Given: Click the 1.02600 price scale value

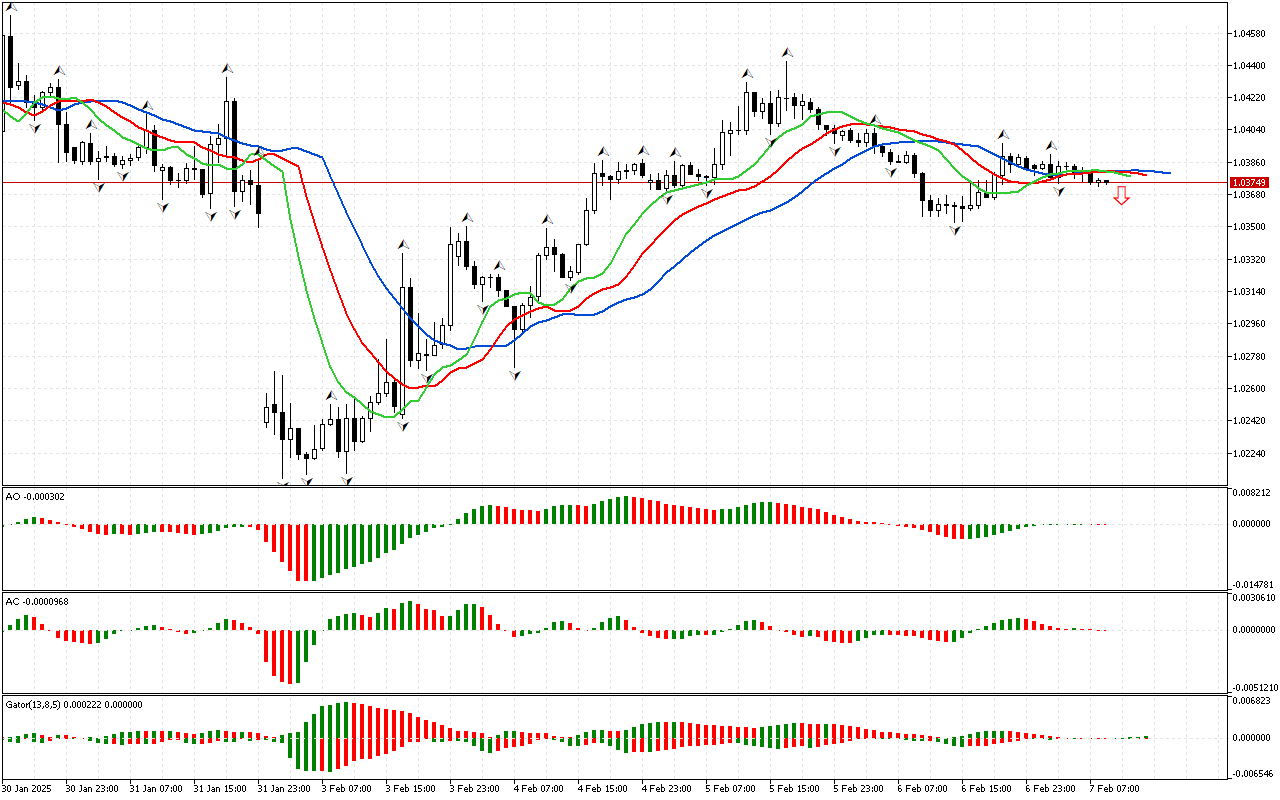Looking at the screenshot, I should tap(1251, 389).
